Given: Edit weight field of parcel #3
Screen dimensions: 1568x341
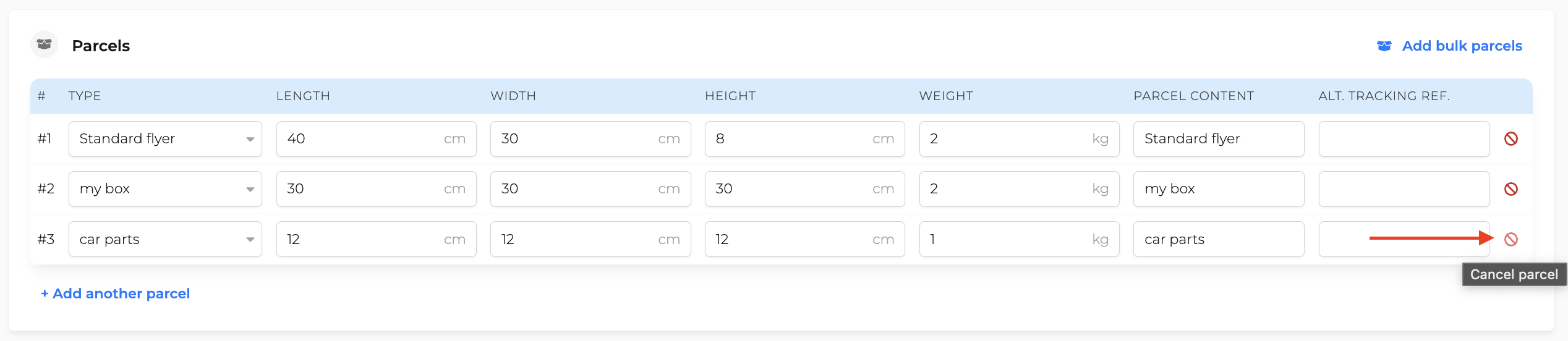Looking at the screenshot, I should coord(1019,239).
